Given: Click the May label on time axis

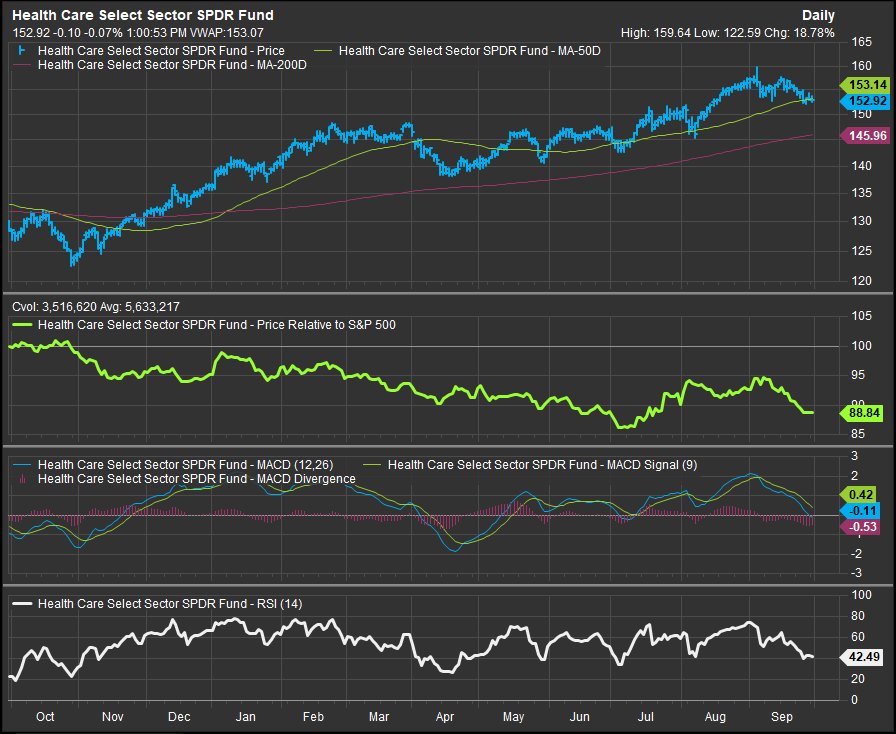Looking at the screenshot, I should [x=514, y=717].
